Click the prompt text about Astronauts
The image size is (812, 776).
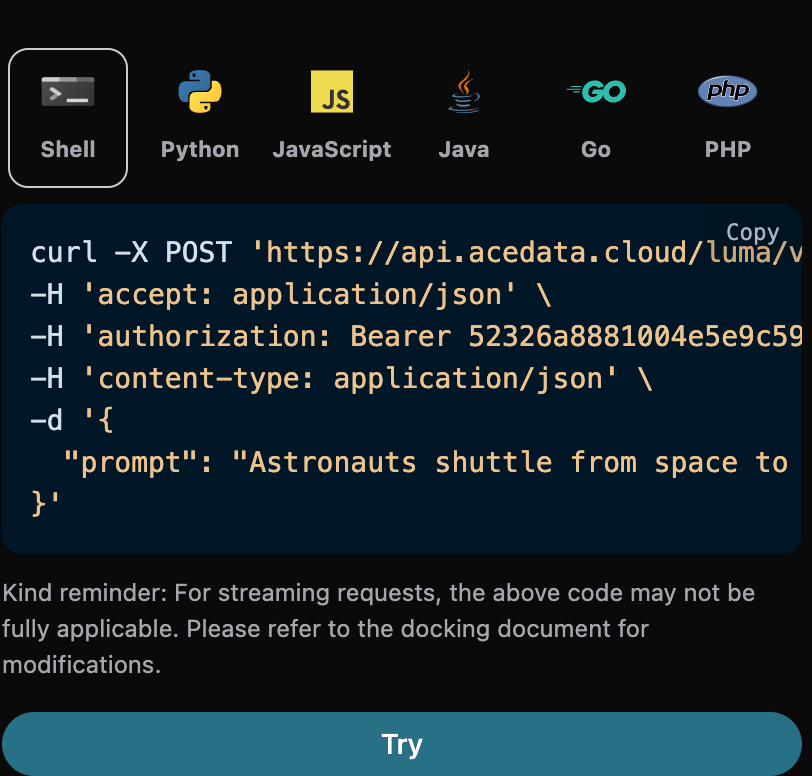click(x=420, y=462)
